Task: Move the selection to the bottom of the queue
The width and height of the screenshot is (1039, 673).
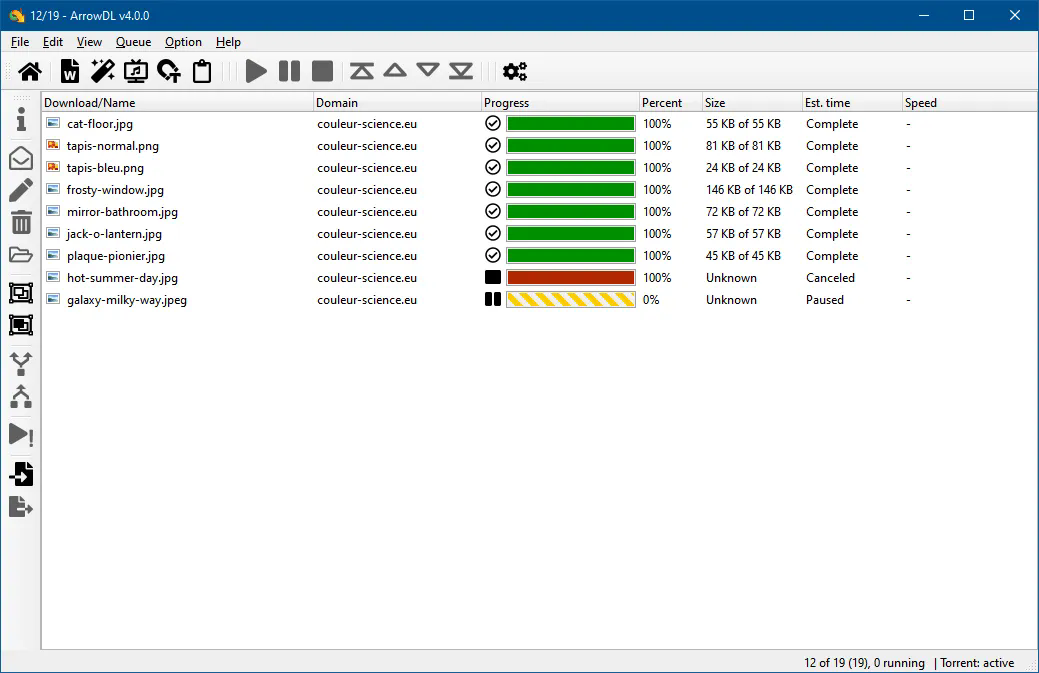Action: [461, 71]
